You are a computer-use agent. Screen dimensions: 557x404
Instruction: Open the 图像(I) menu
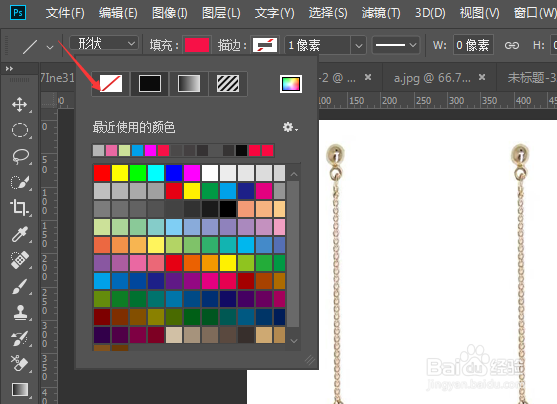click(x=169, y=13)
